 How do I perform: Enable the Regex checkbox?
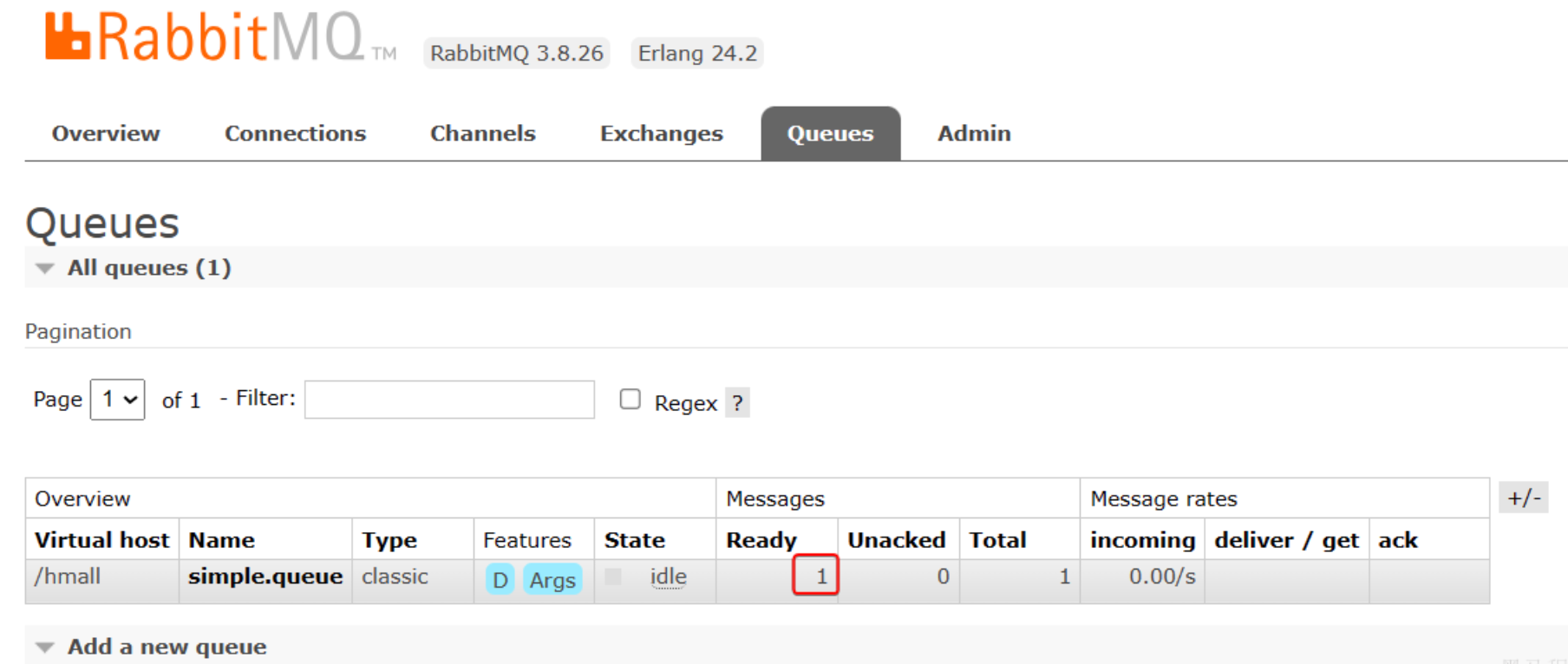click(630, 399)
